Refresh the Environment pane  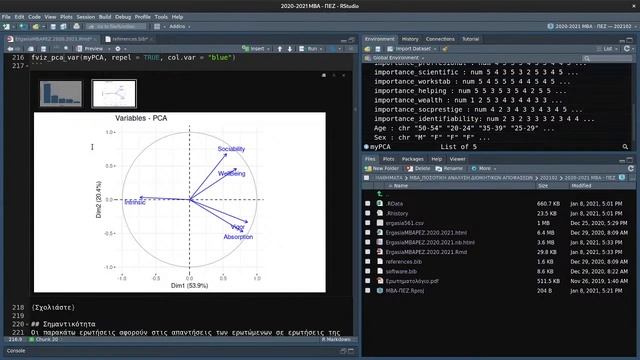[627, 49]
